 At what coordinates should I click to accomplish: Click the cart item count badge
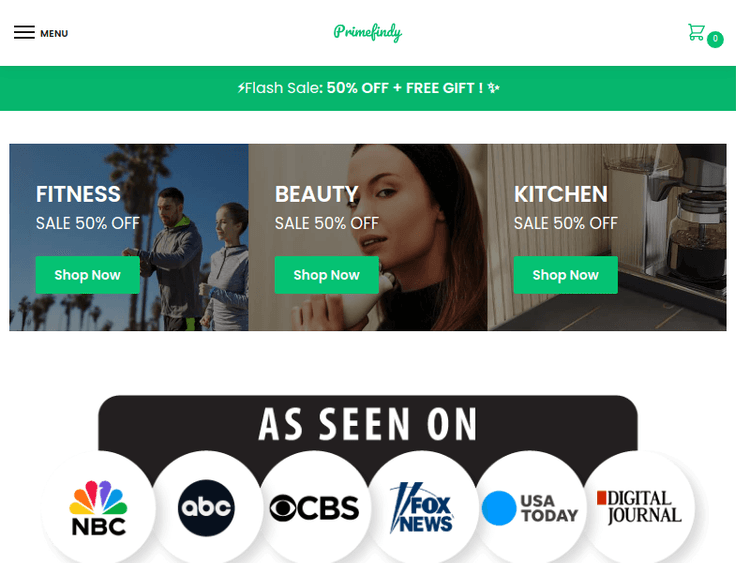(715, 39)
